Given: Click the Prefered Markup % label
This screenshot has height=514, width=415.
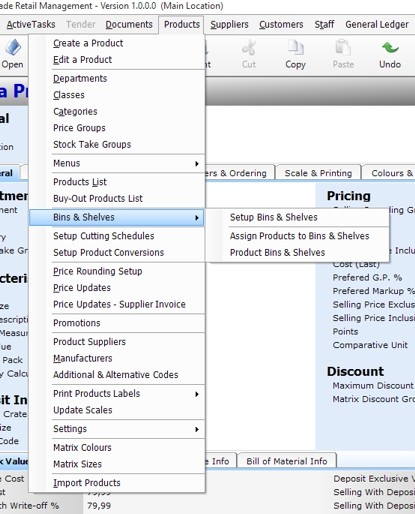Looking at the screenshot, I should (x=373, y=291).
